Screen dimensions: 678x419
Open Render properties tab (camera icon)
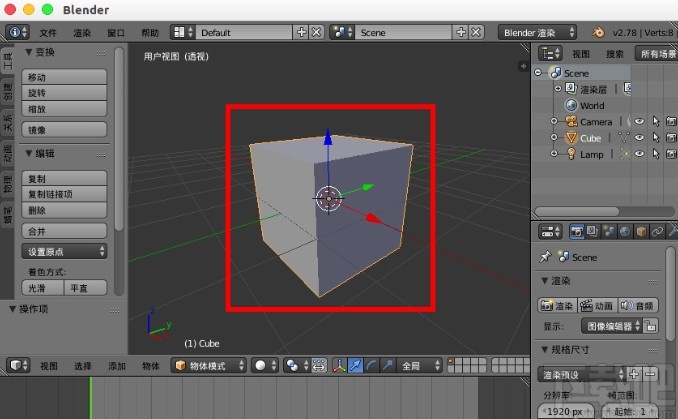[576, 232]
